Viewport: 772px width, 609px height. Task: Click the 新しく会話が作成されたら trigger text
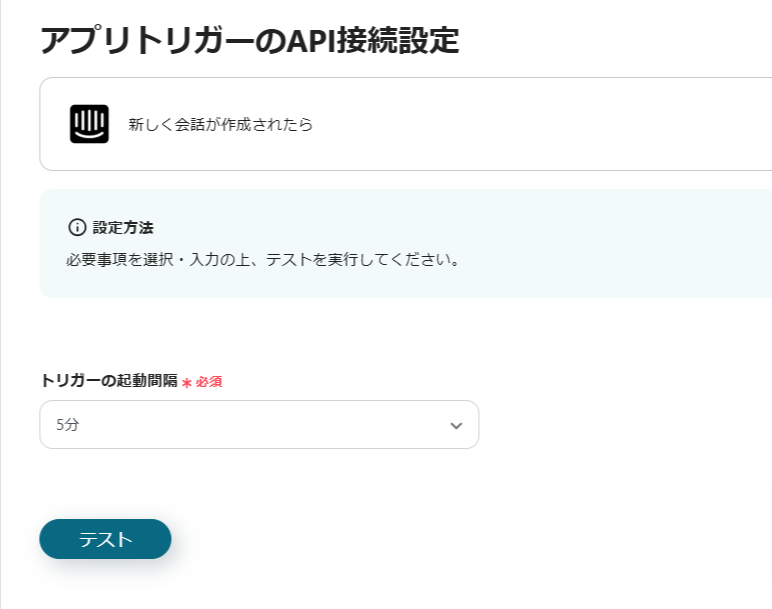220,125
